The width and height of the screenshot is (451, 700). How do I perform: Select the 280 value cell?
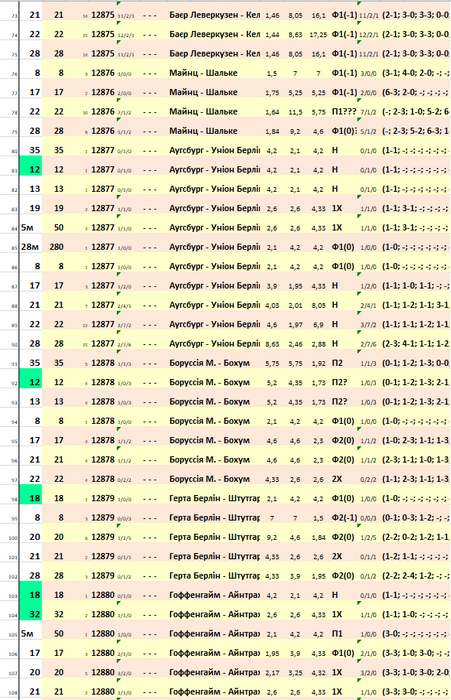pos(57,247)
